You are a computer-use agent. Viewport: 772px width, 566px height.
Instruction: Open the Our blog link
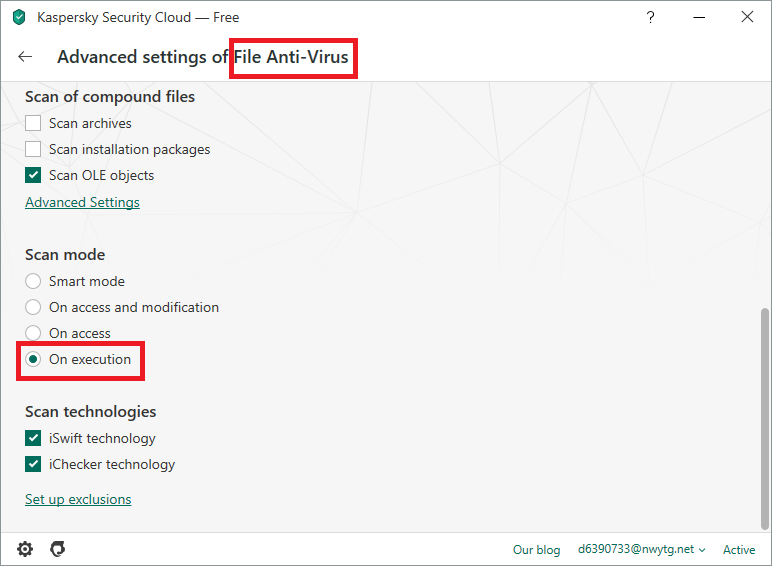coord(536,550)
